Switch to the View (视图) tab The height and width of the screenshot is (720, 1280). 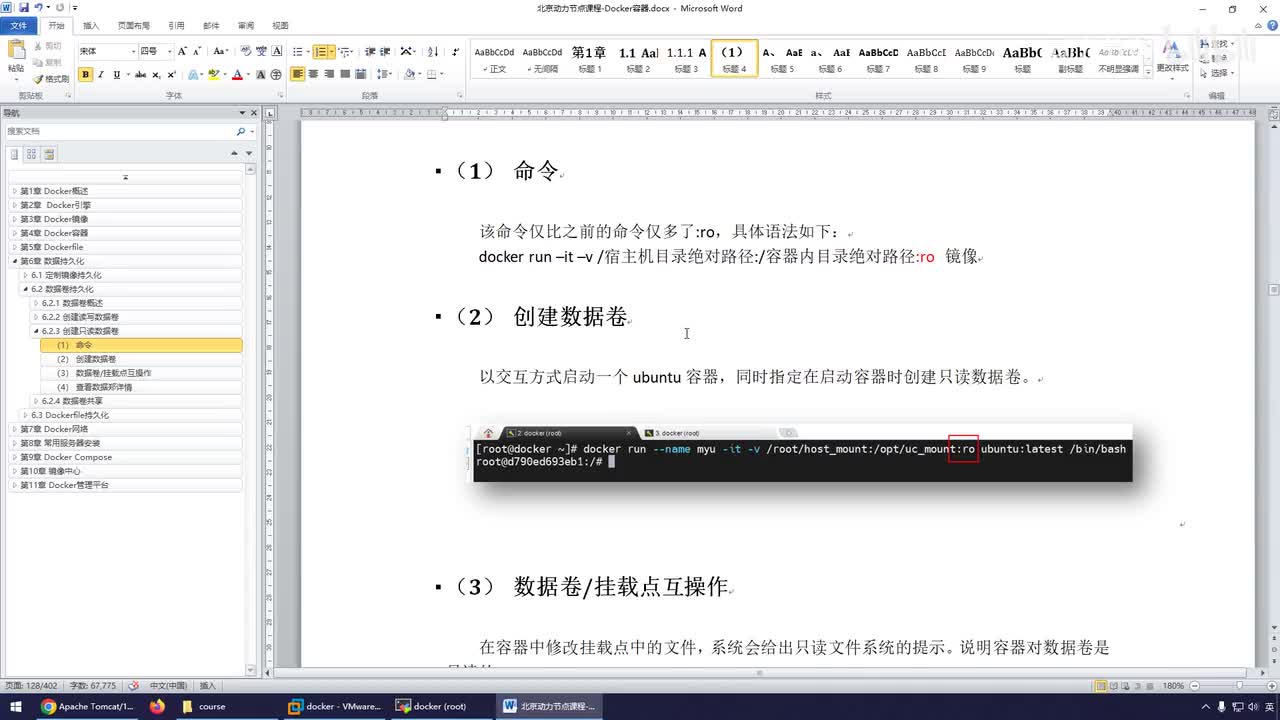tap(281, 25)
